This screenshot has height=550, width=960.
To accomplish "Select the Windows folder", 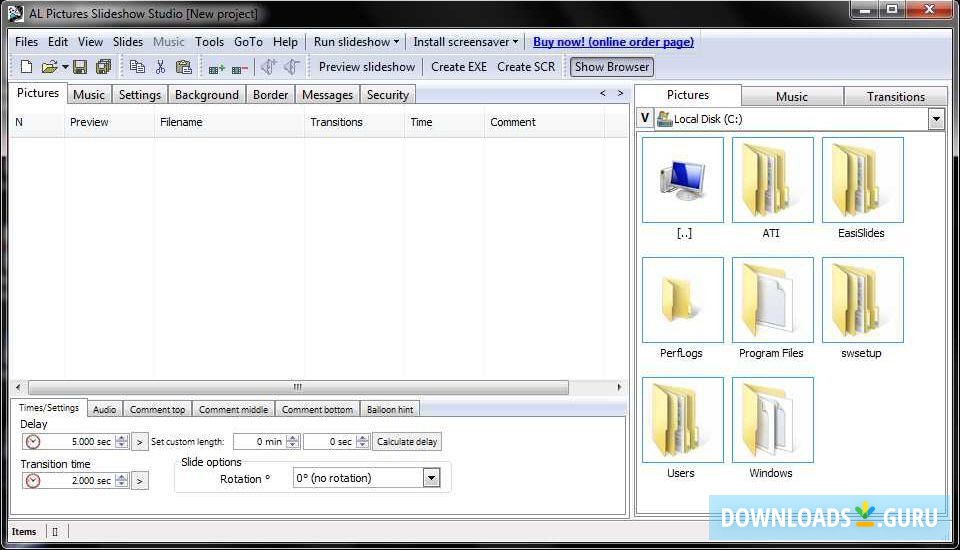I will [773, 420].
